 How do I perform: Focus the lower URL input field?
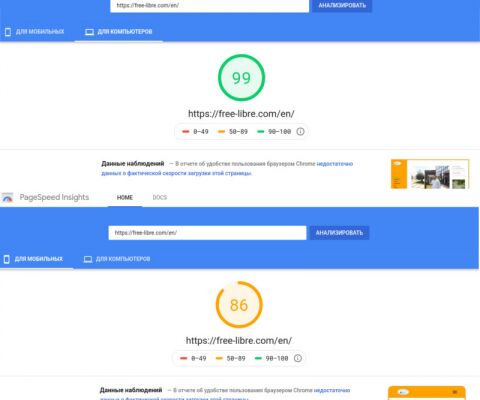click(207, 233)
